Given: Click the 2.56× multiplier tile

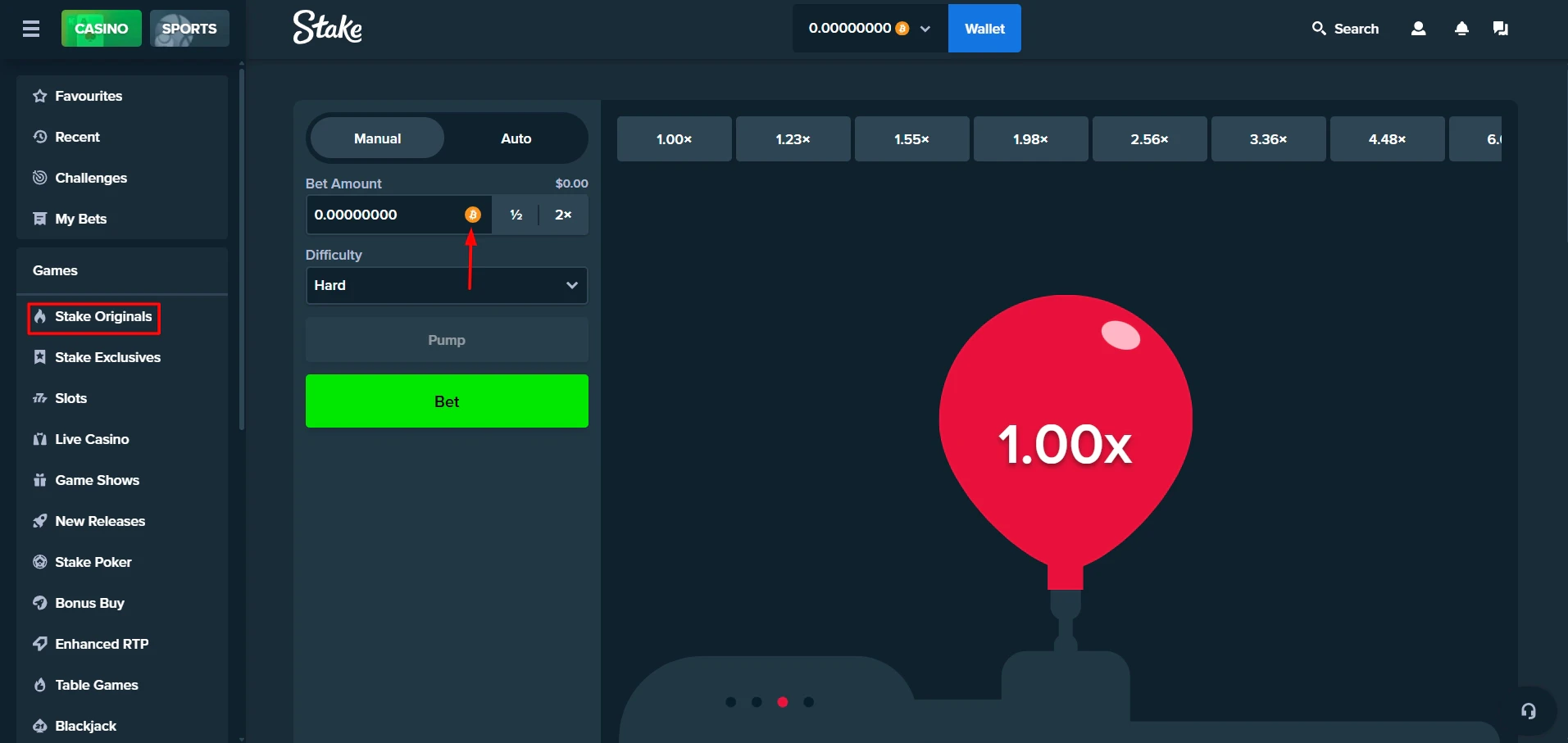Looking at the screenshot, I should pyautogui.click(x=1149, y=139).
